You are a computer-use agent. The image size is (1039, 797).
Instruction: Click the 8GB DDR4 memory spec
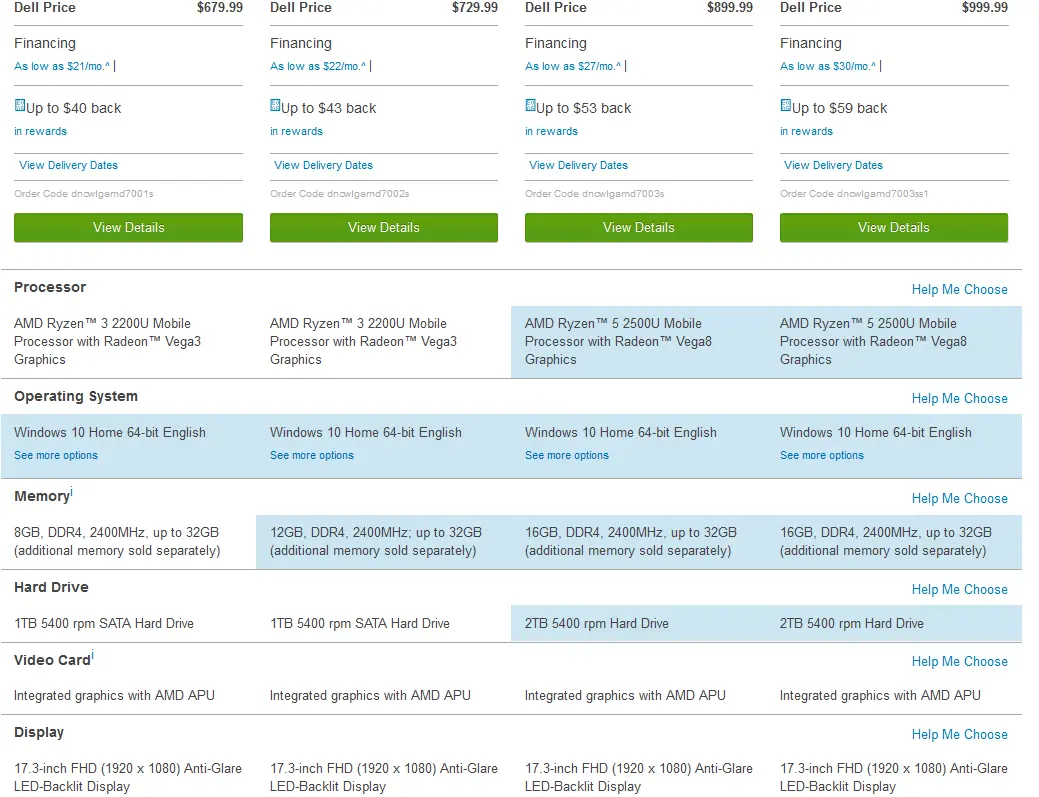click(117, 541)
